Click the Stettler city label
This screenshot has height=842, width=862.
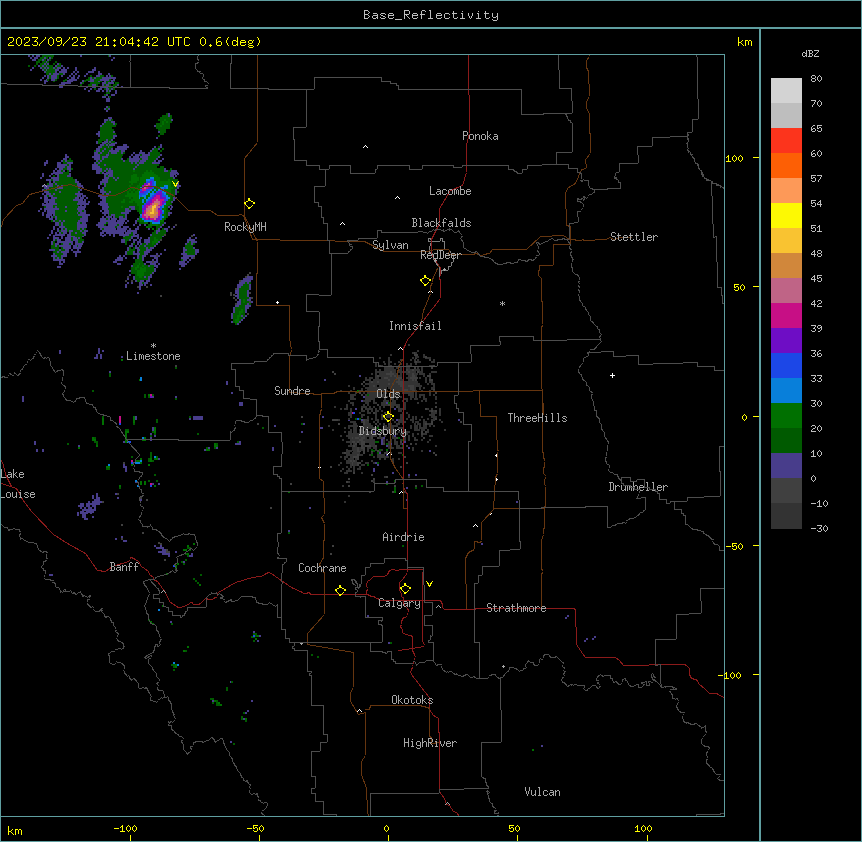[x=634, y=237]
